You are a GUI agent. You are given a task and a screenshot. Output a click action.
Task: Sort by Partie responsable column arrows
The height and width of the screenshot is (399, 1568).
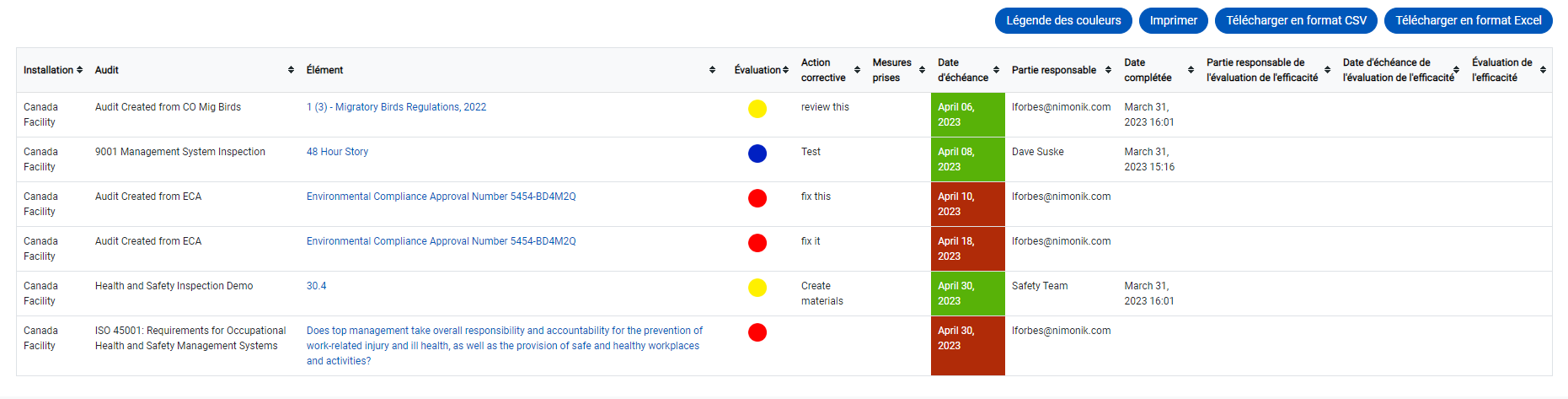point(1108,70)
